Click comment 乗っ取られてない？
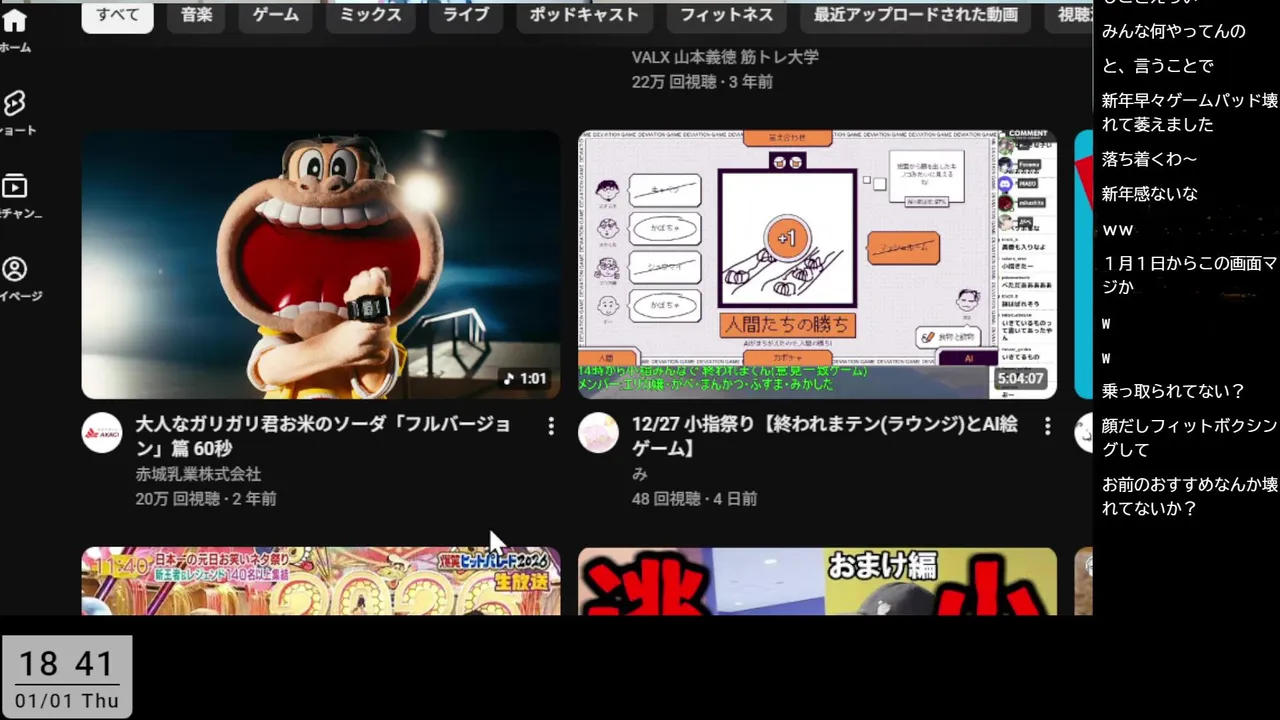The image size is (1280, 720). 1174,391
